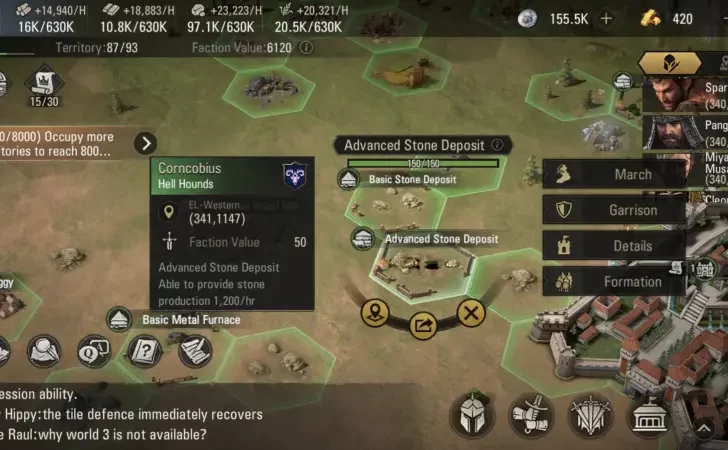Expand the occupy territories quest arrow

pos(145,143)
